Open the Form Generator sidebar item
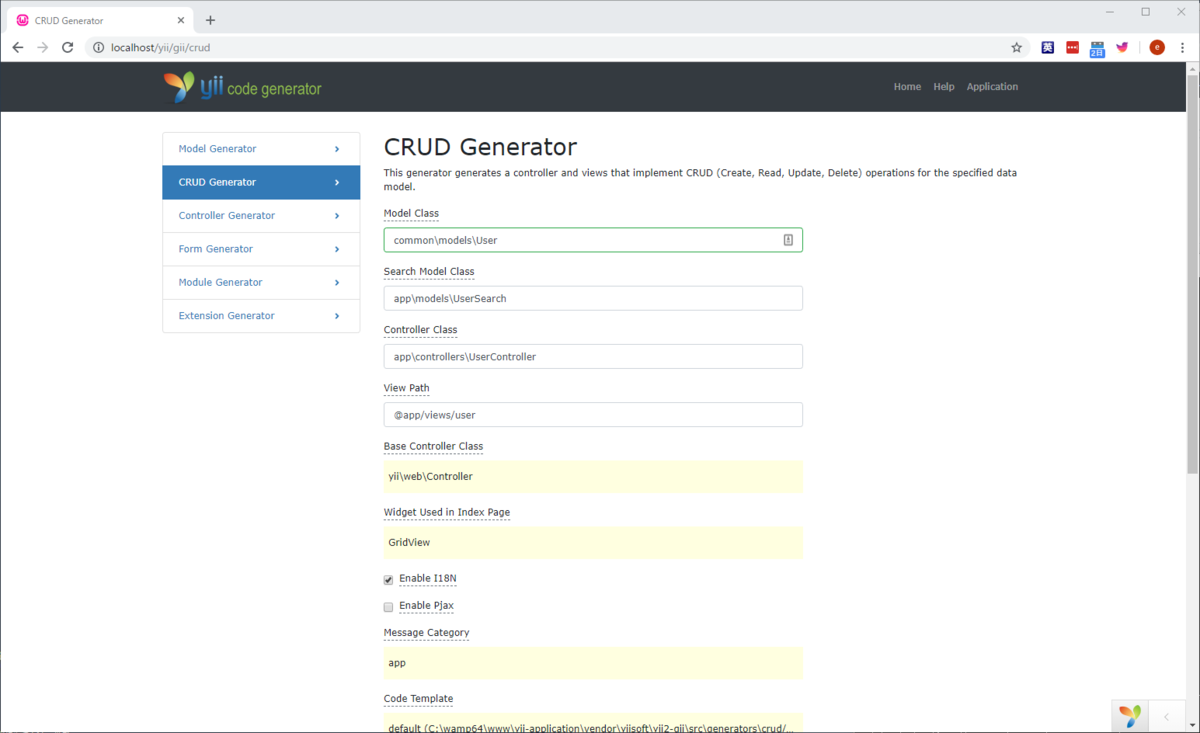The width and height of the screenshot is (1200, 733). (261, 249)
